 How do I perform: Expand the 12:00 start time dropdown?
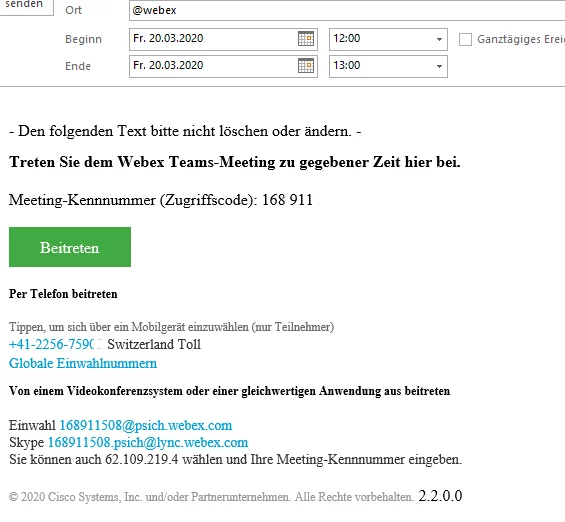[439, 39]
